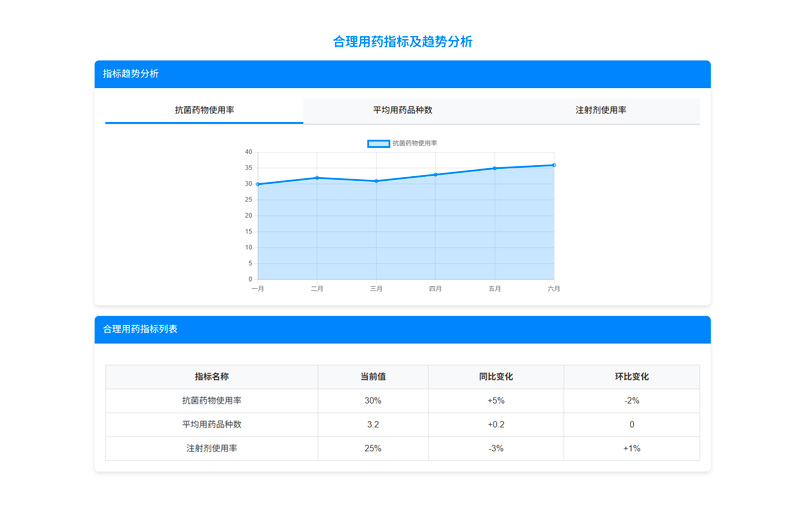Click the 3.2 current value cell
The width and height of the screenshot is (803, 516).
(373, 425)
